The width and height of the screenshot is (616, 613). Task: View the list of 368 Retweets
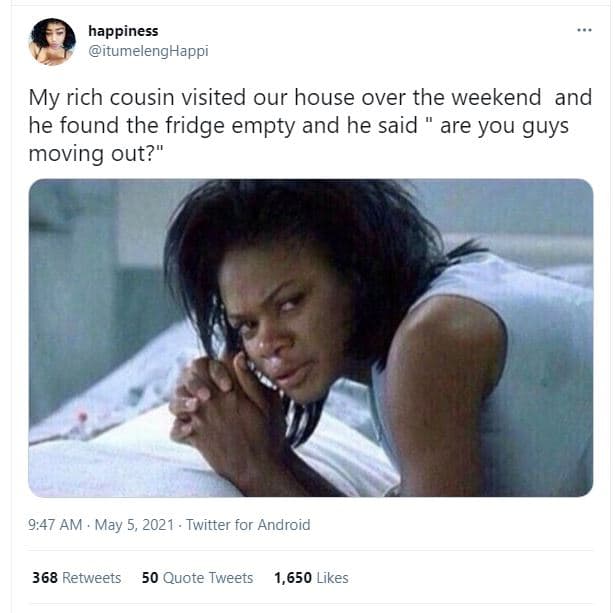[77, 578]
